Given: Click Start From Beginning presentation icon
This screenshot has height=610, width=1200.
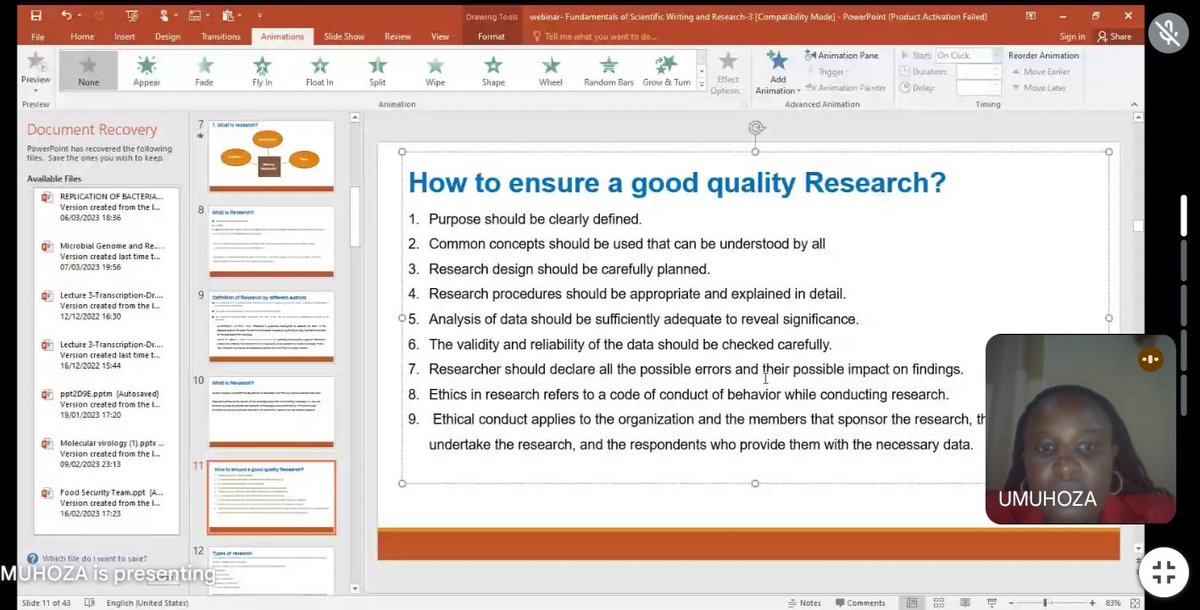Looking at the screenshot, I should (132, 16).
